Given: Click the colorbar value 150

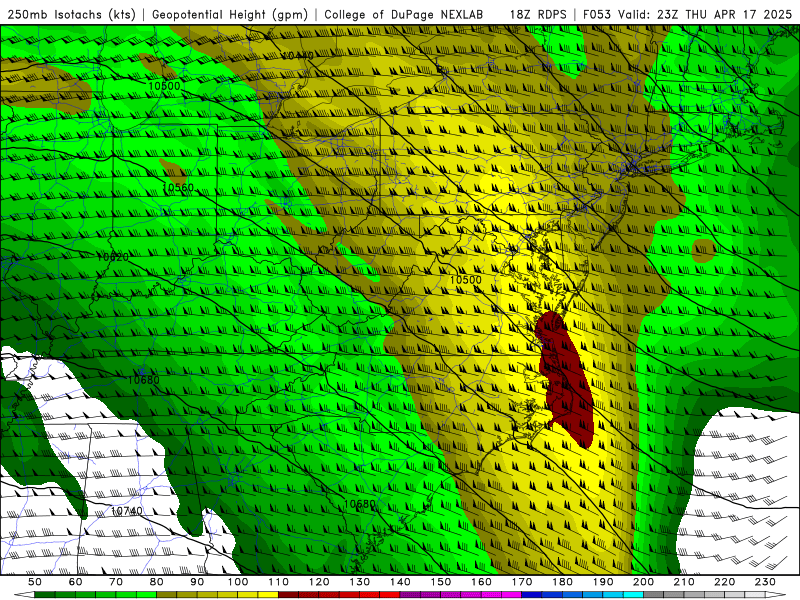Looking at the screenshot, I should point(441,582).
